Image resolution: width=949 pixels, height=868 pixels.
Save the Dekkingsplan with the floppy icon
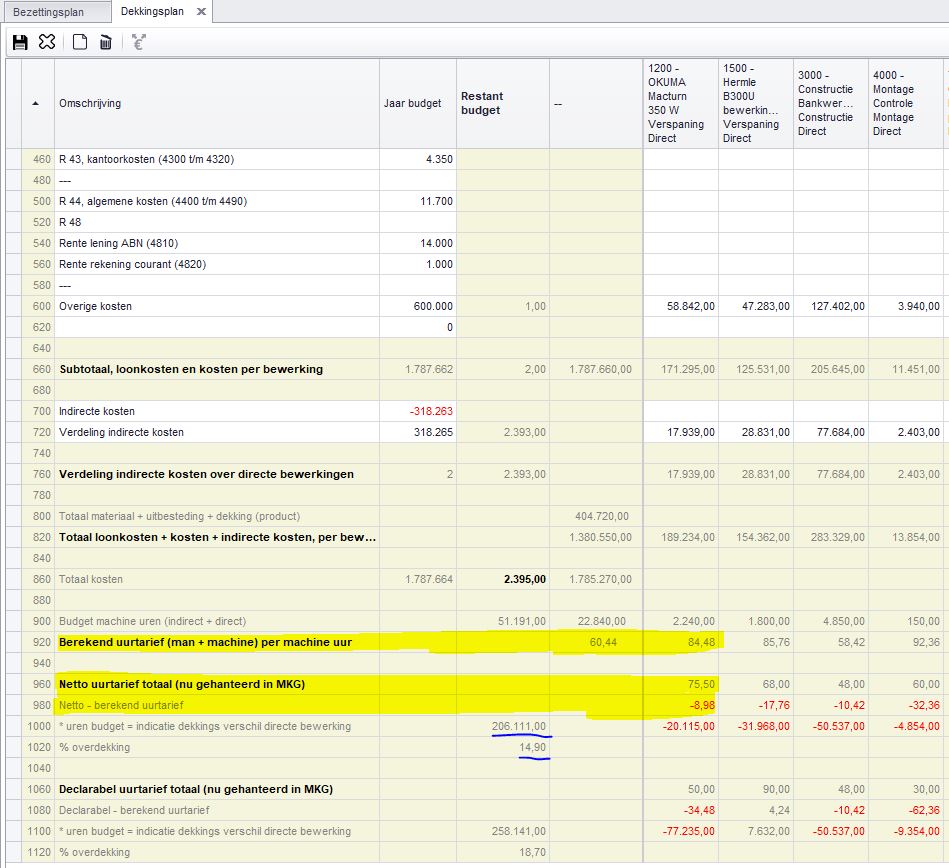click(20, 42)
